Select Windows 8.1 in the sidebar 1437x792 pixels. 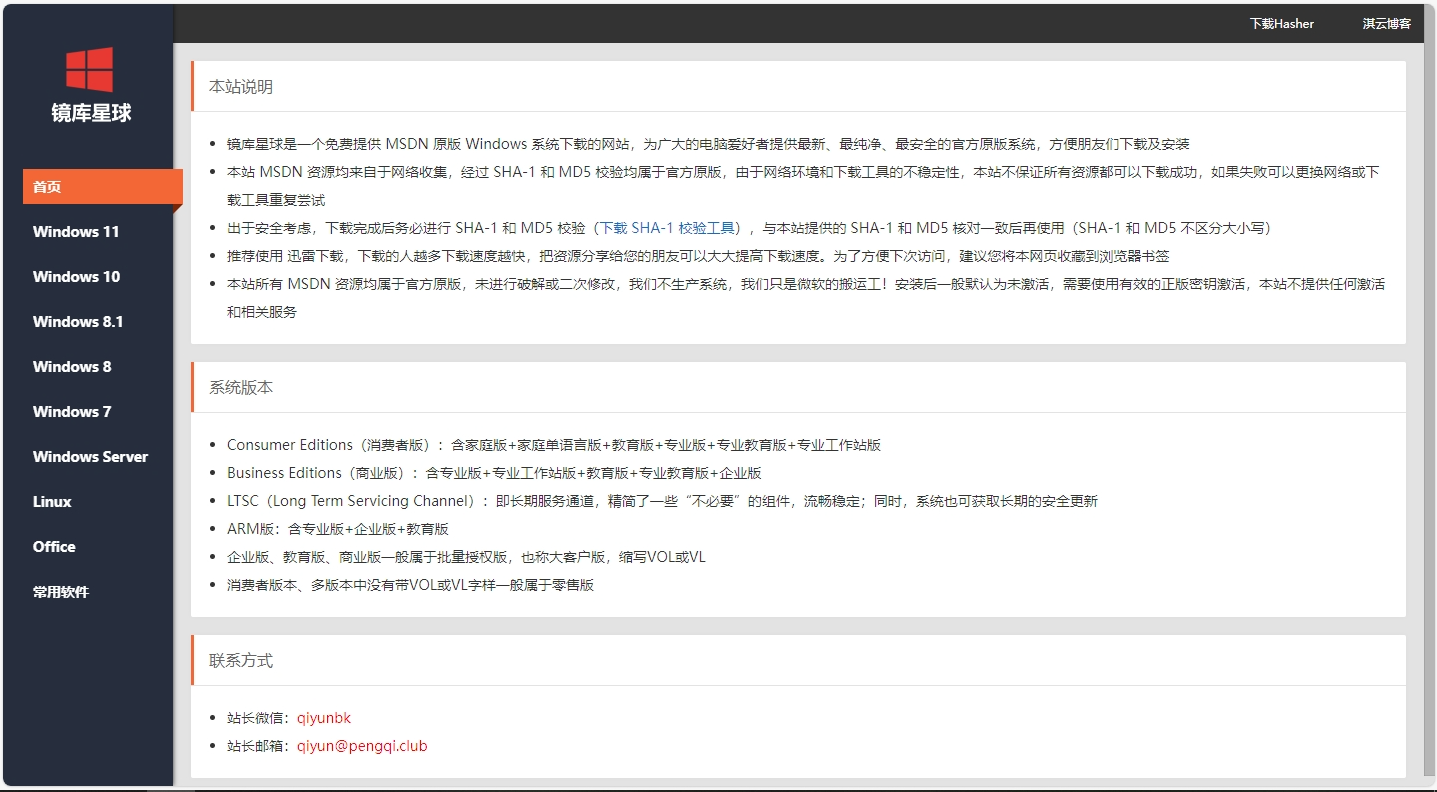point(78,321)
